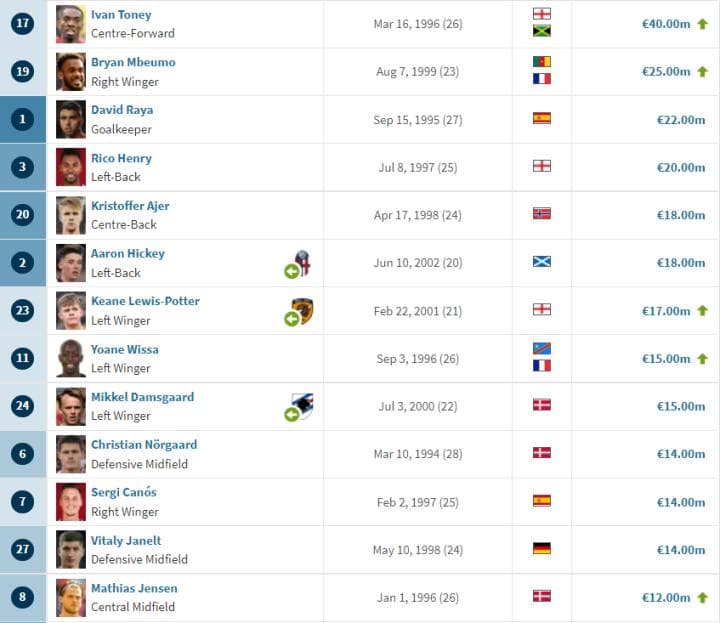
Task: Click Jamaica flag in Ivan Toney row
Action: (x=542, y=31)
